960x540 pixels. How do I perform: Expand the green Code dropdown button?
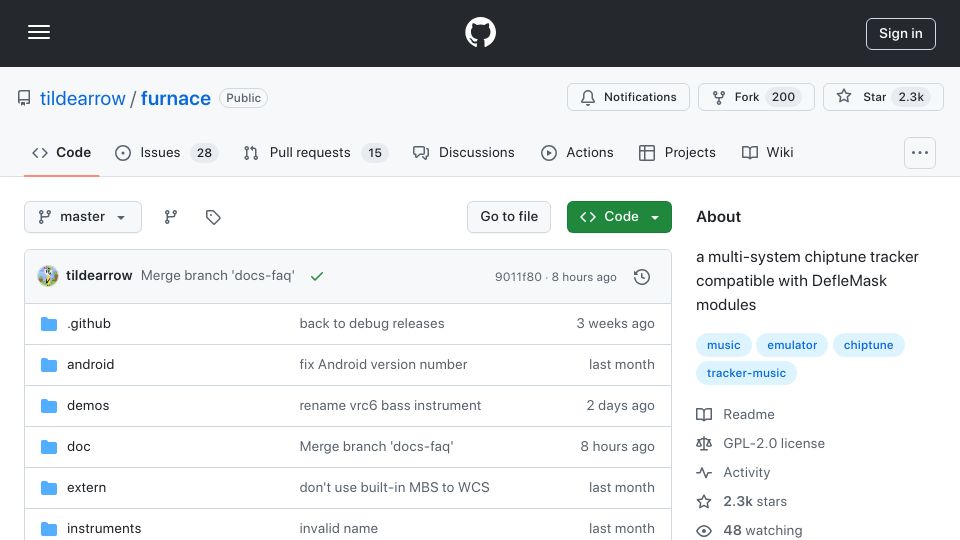coord(619,217)
